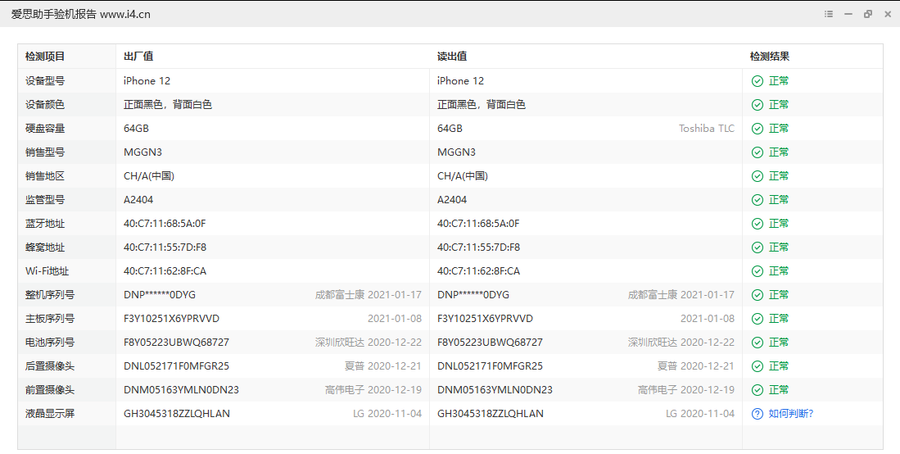The width and height of the screenshot is (900, 454).
Task: Open the list menu icon in title bar
Action: pyautogui.click(x=828, y=14)
